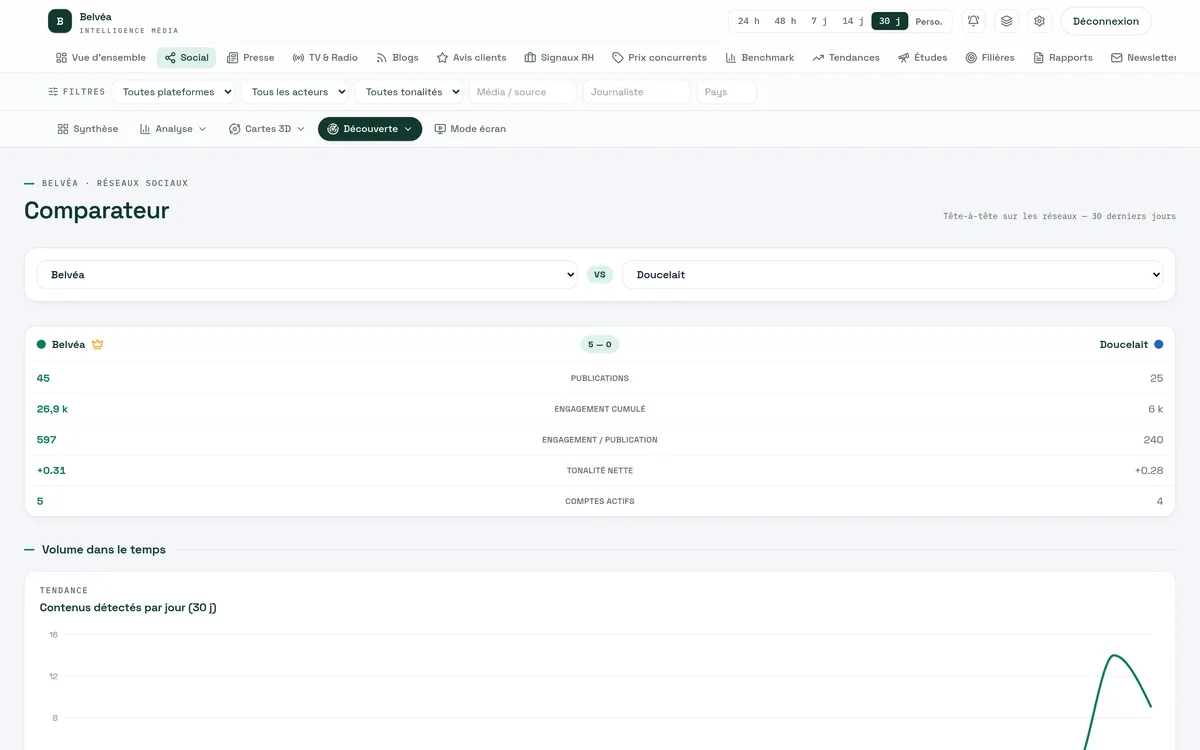Focus the Journaliste input field
The width and height of the screenshot is (1200, 750).
click(637, 92)
